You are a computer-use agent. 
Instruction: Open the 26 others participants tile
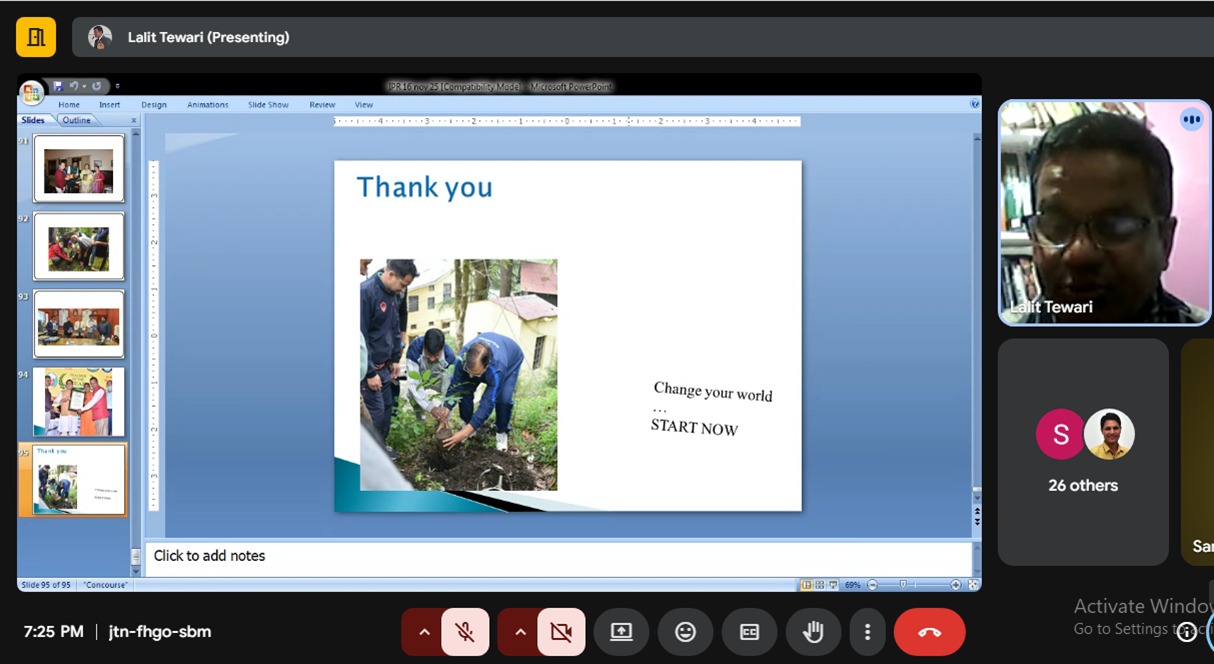click(x=1083, y=452)
